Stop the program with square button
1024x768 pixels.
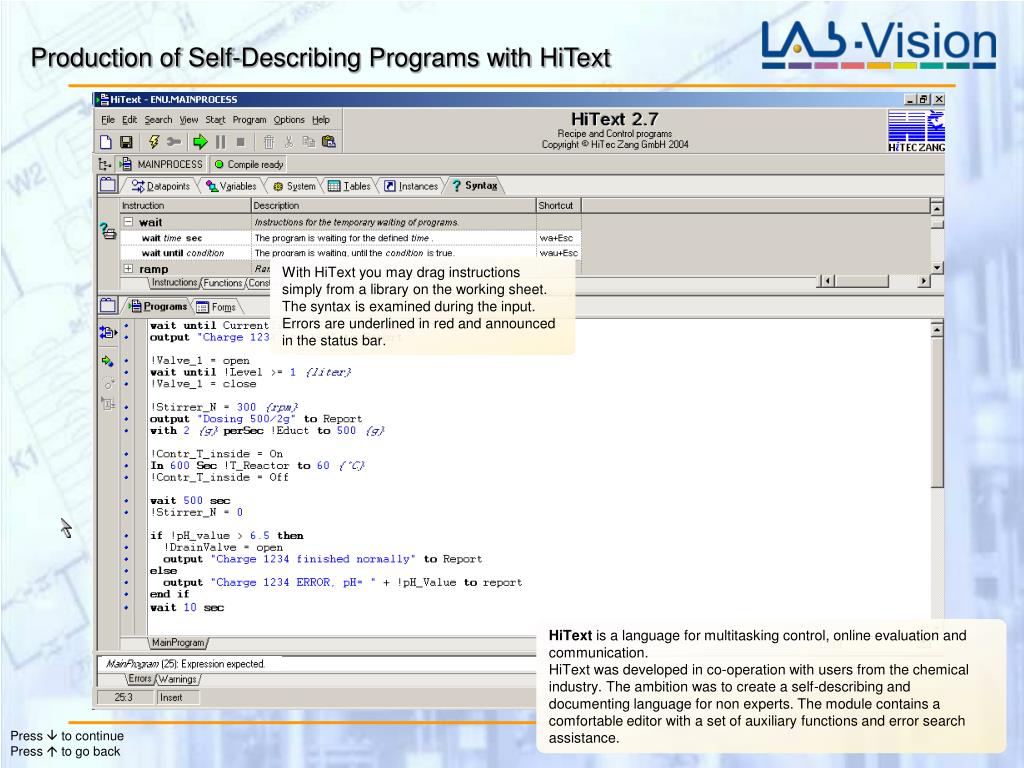click(x=241, y=142)
